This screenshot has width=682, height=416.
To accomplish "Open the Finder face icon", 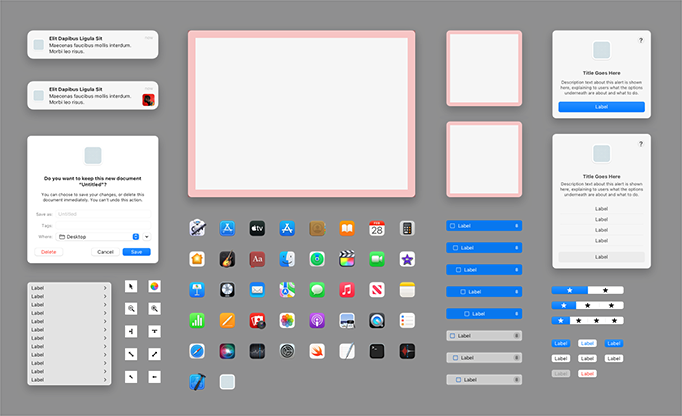I will click(287, 259).
